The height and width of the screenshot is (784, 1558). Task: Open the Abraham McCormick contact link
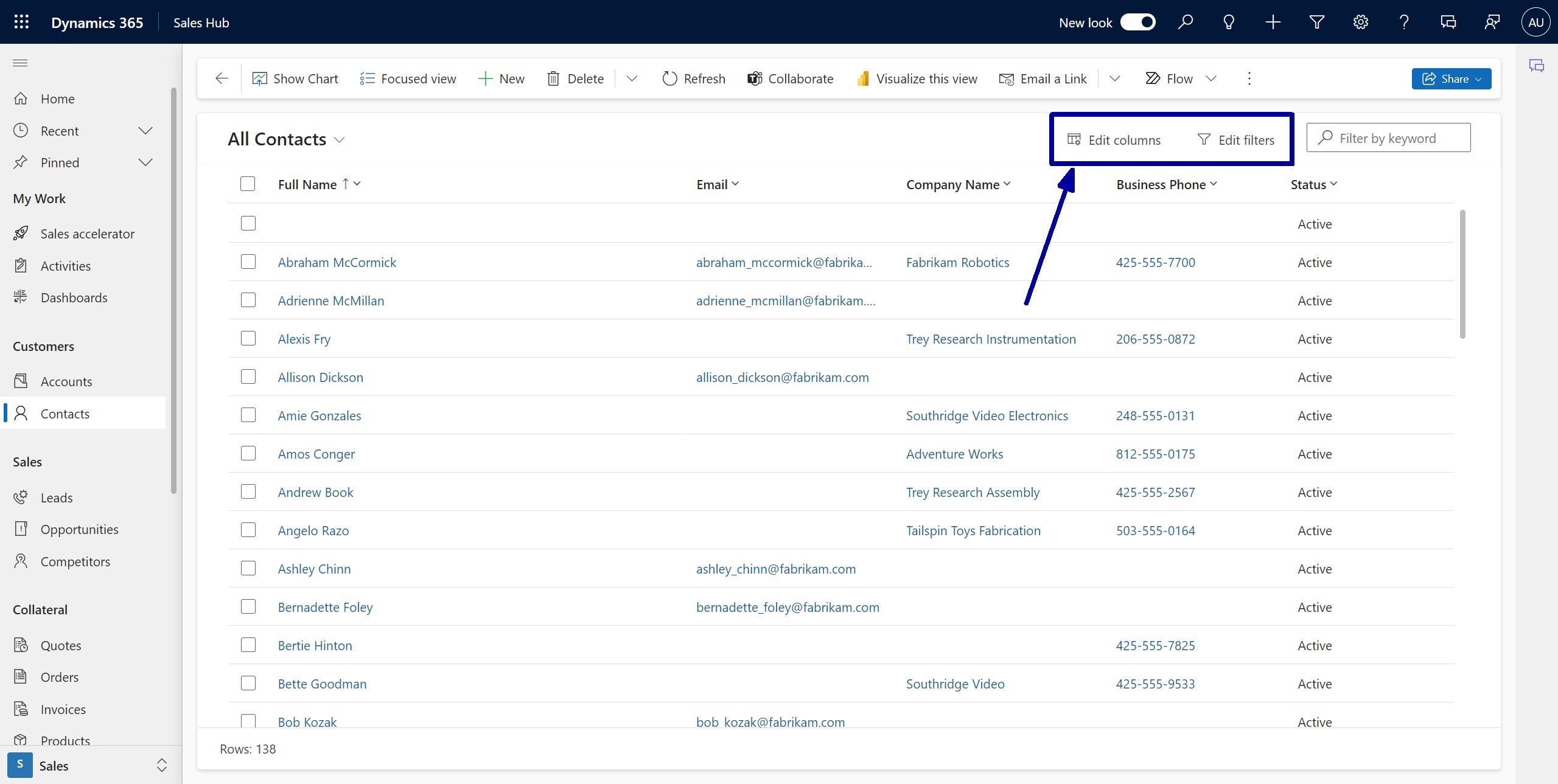point(337,262)
